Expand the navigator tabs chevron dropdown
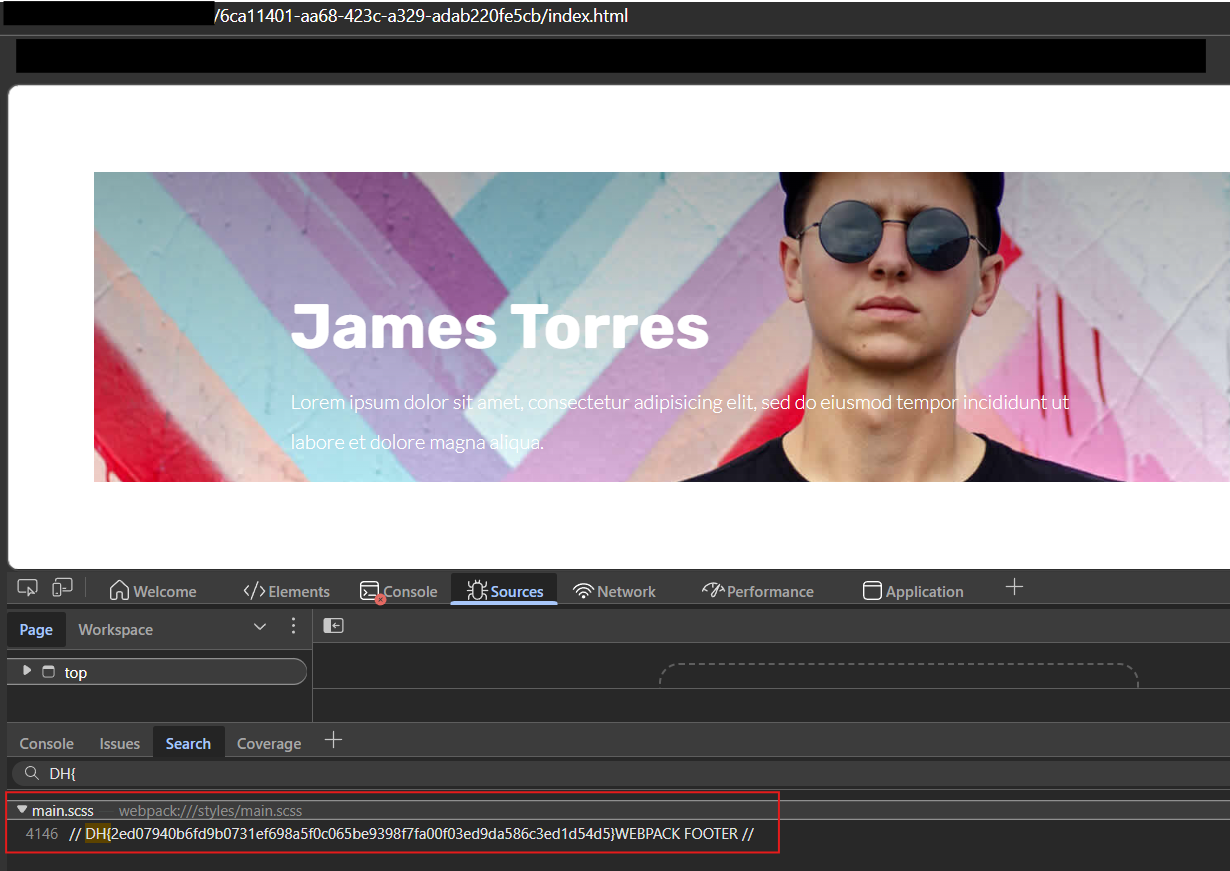1230x871 pixels. point(260,627)
